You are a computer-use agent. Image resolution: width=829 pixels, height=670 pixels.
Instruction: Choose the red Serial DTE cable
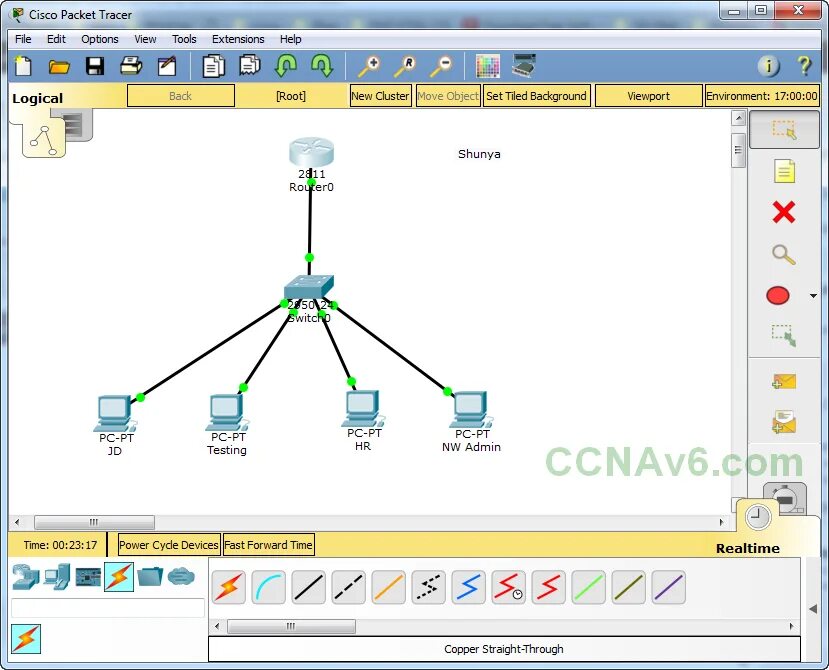click(549, 588)
